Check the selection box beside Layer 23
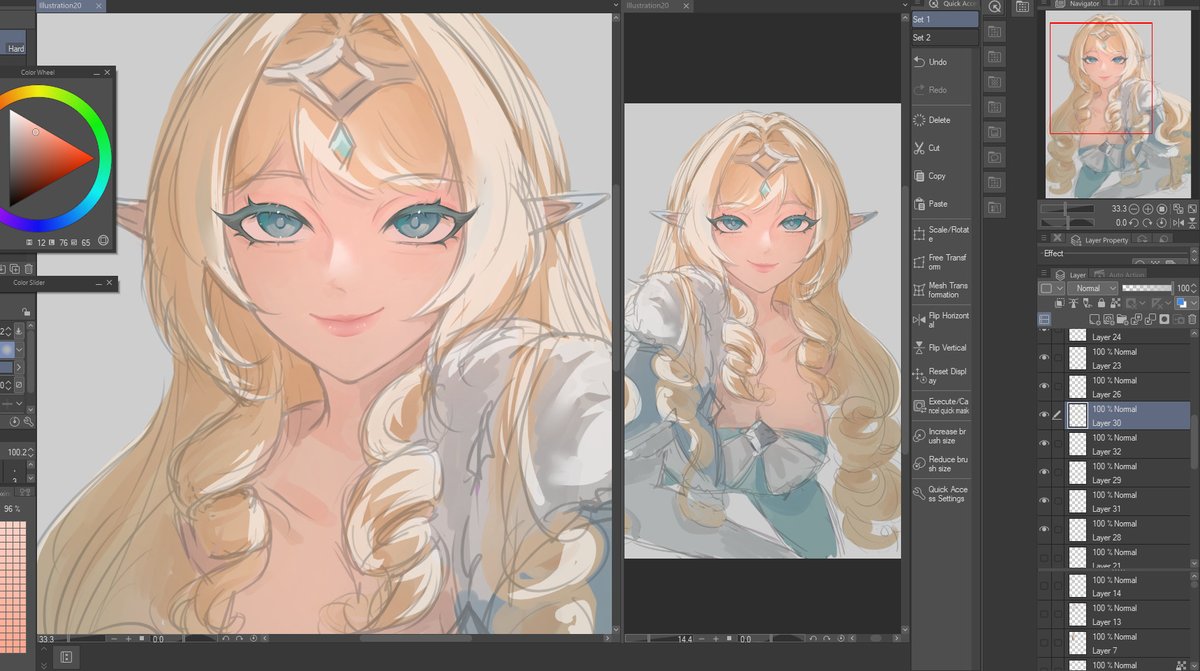This screenshot has height=671, width=1200. coord(1058,358)
